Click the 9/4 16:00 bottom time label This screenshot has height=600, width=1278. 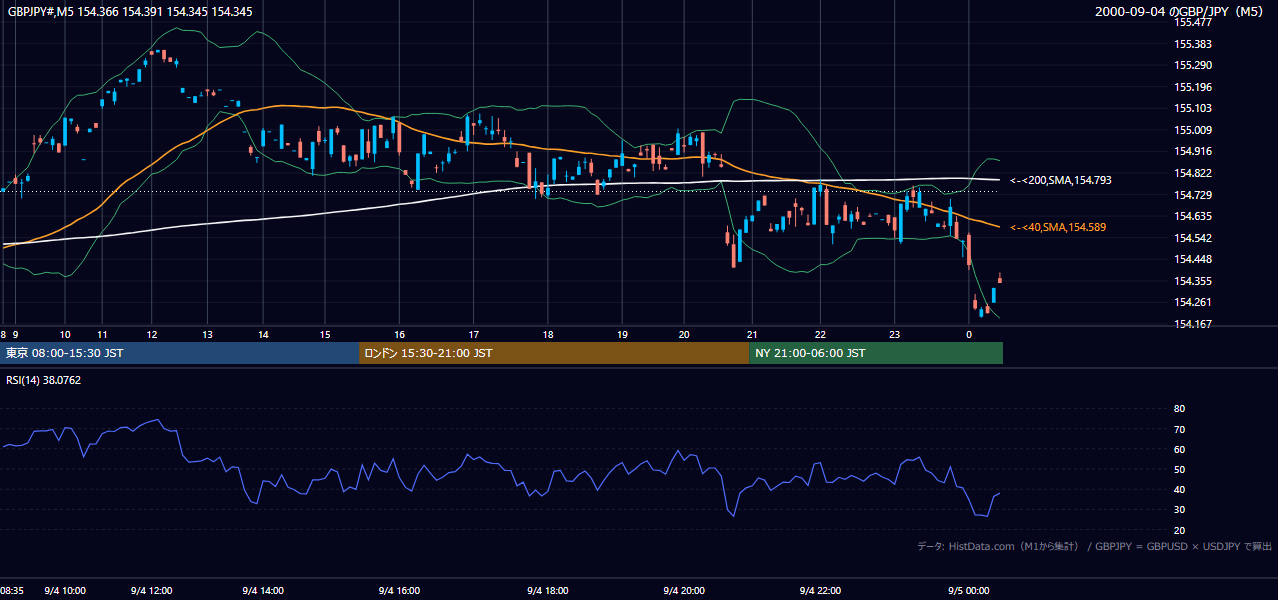(398, 591)
